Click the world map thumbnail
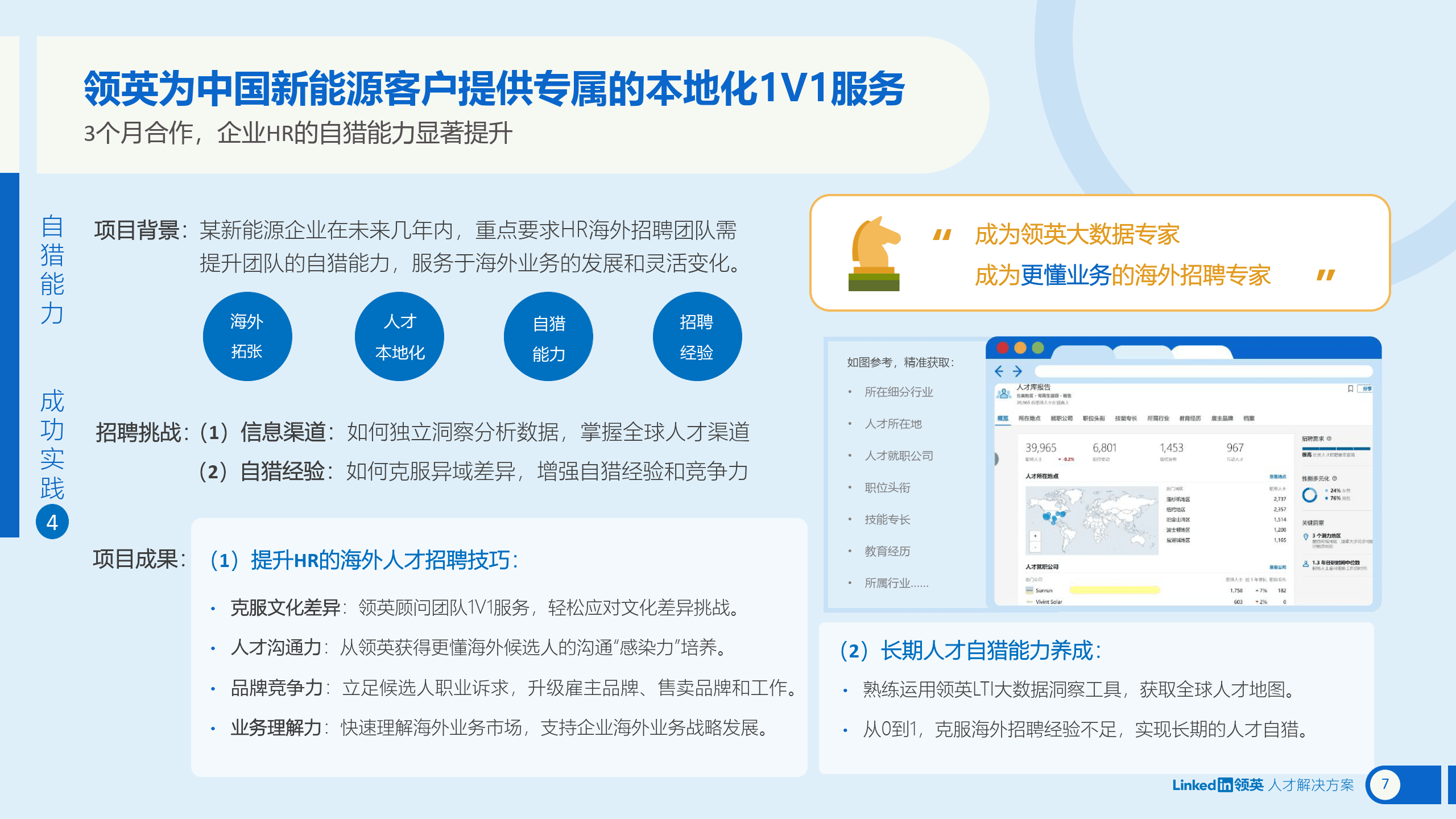Viewport: 1456px width, 819px height. [1092, 520]
